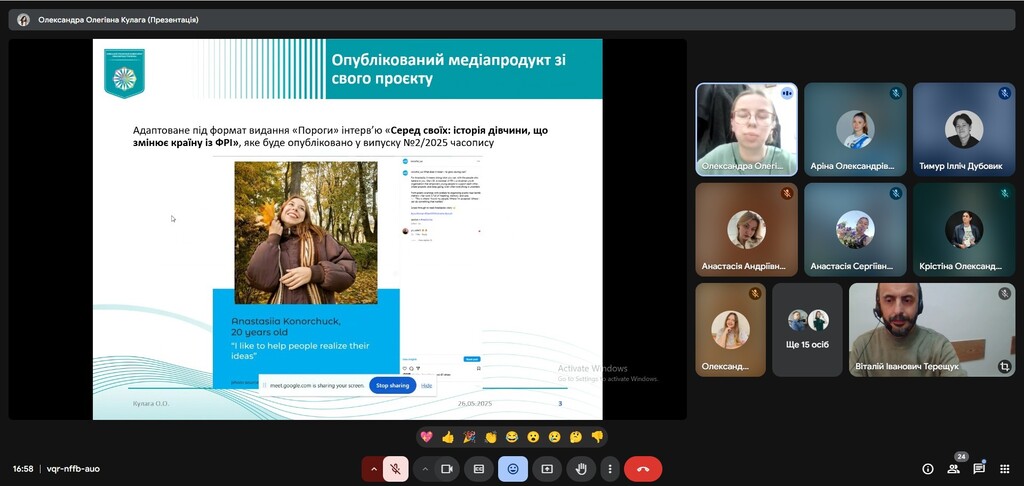
Task: Turn on closed captions
Action: [479, 468]
